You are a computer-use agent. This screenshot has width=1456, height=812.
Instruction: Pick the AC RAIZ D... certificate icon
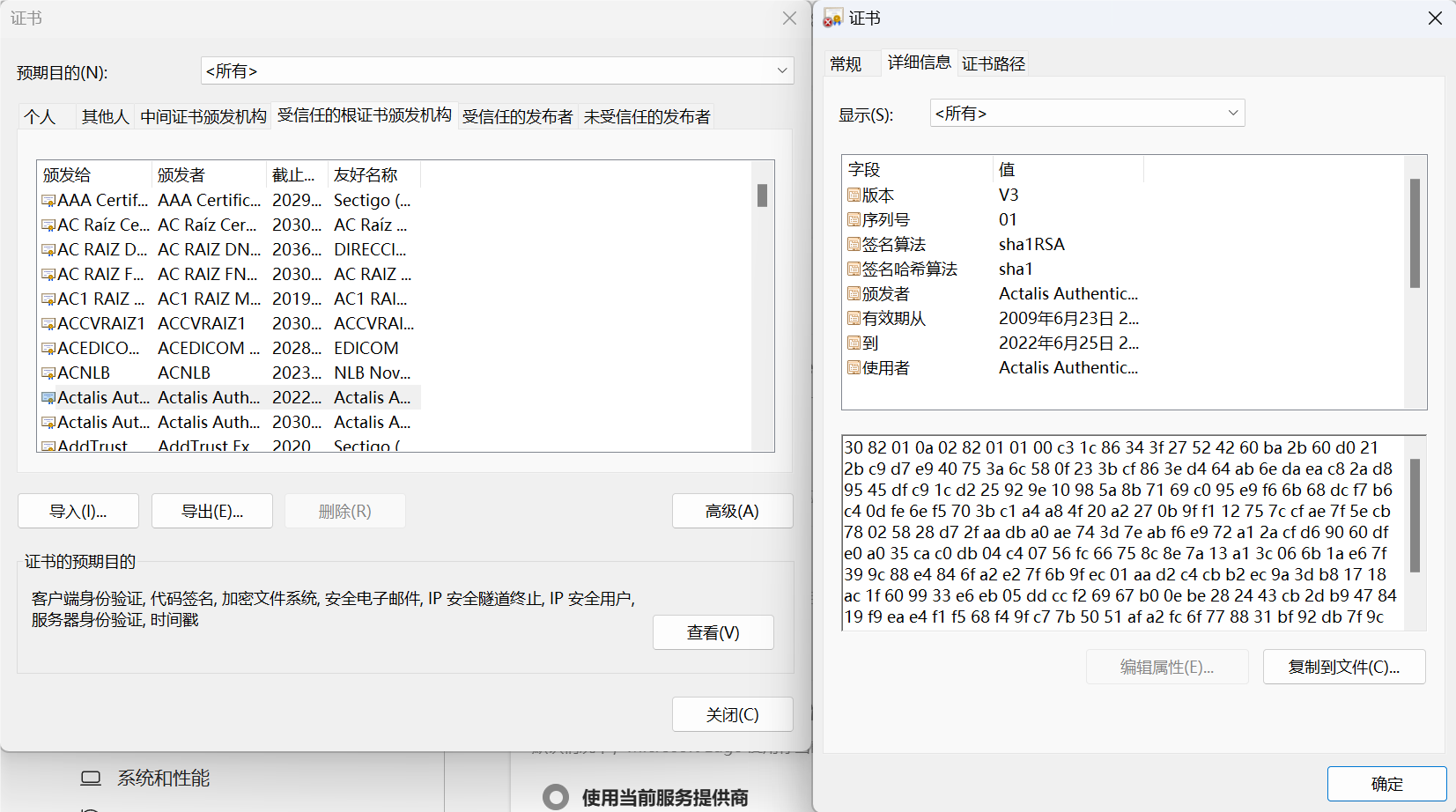(x=48, y=250)
